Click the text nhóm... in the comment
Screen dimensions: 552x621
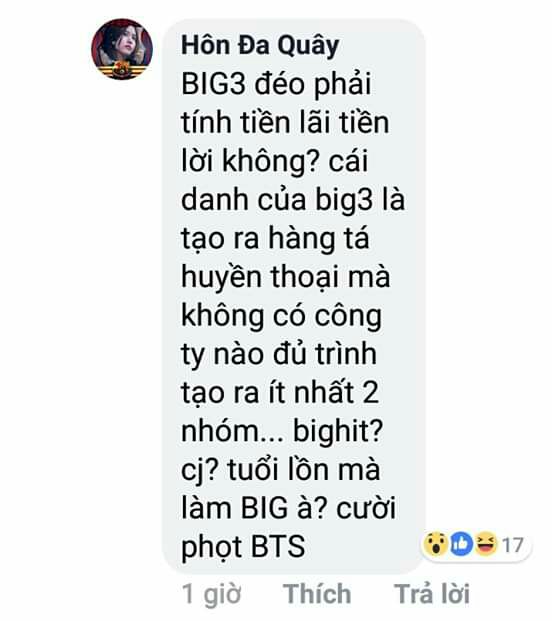[232, 431]
